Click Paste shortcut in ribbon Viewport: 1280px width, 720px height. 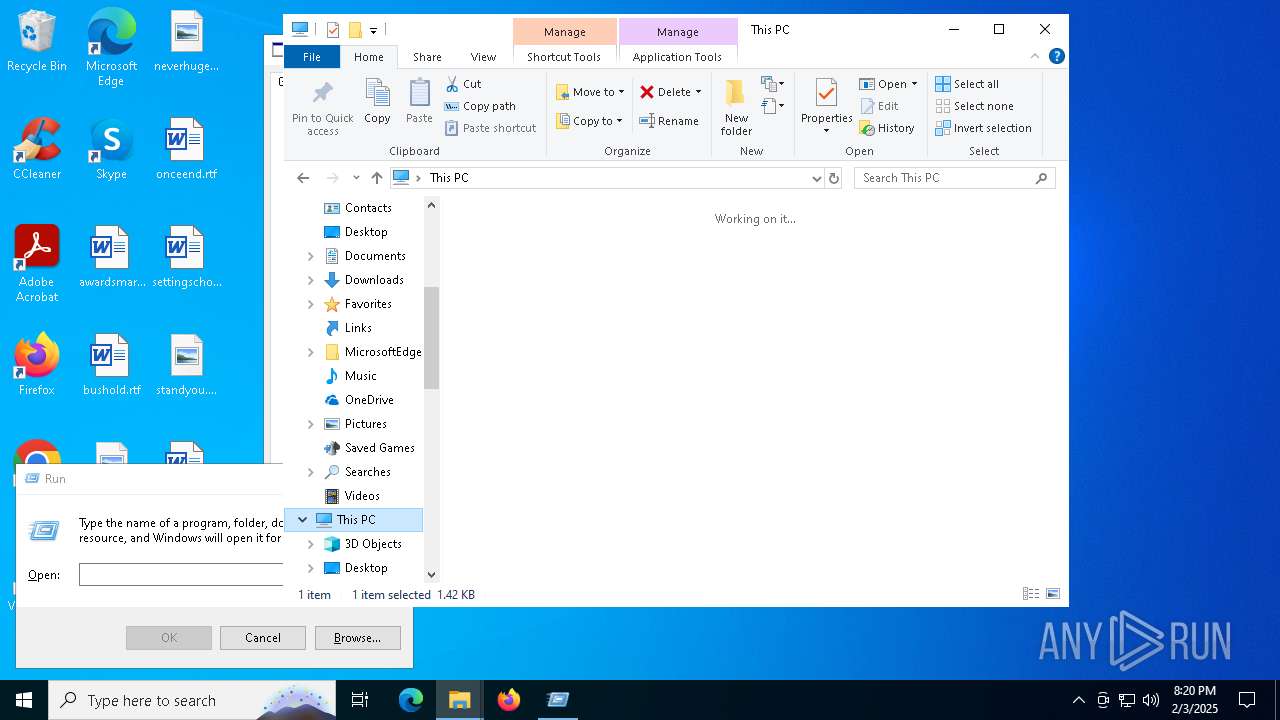point(490,128)
